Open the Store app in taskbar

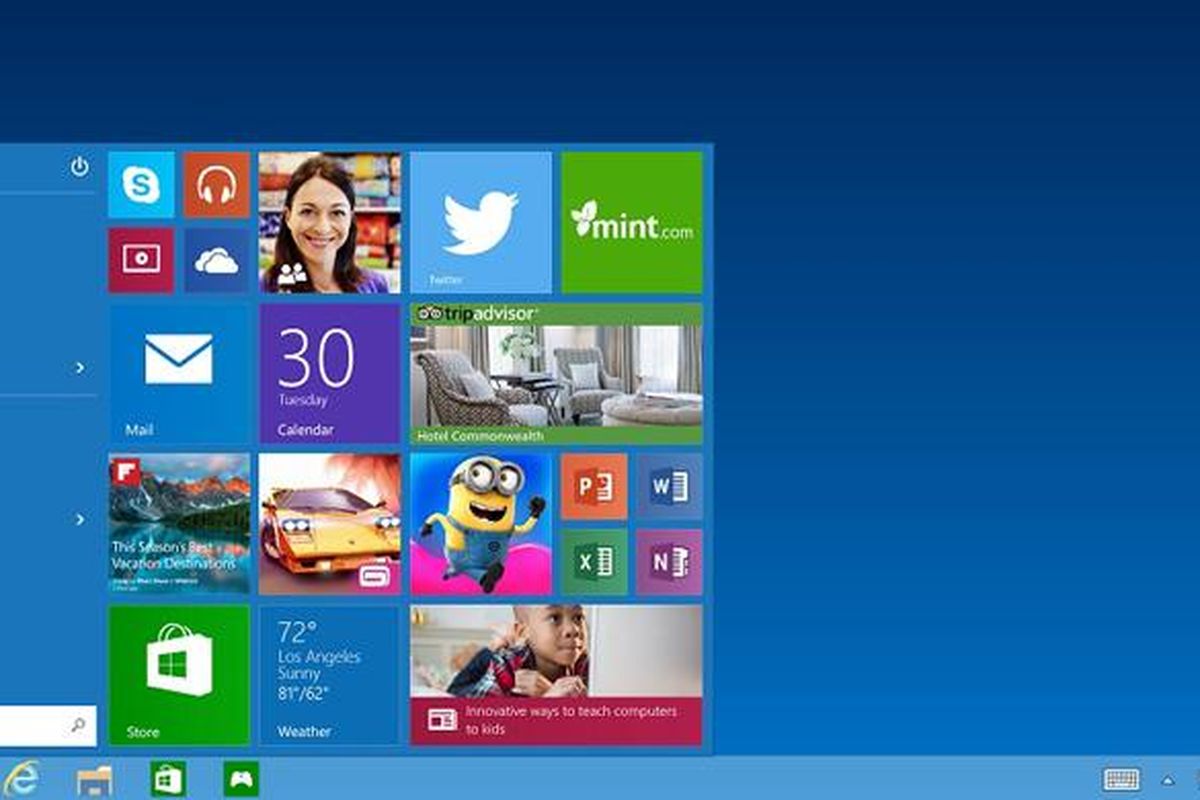pyautogui.click(x=168, y=779)
